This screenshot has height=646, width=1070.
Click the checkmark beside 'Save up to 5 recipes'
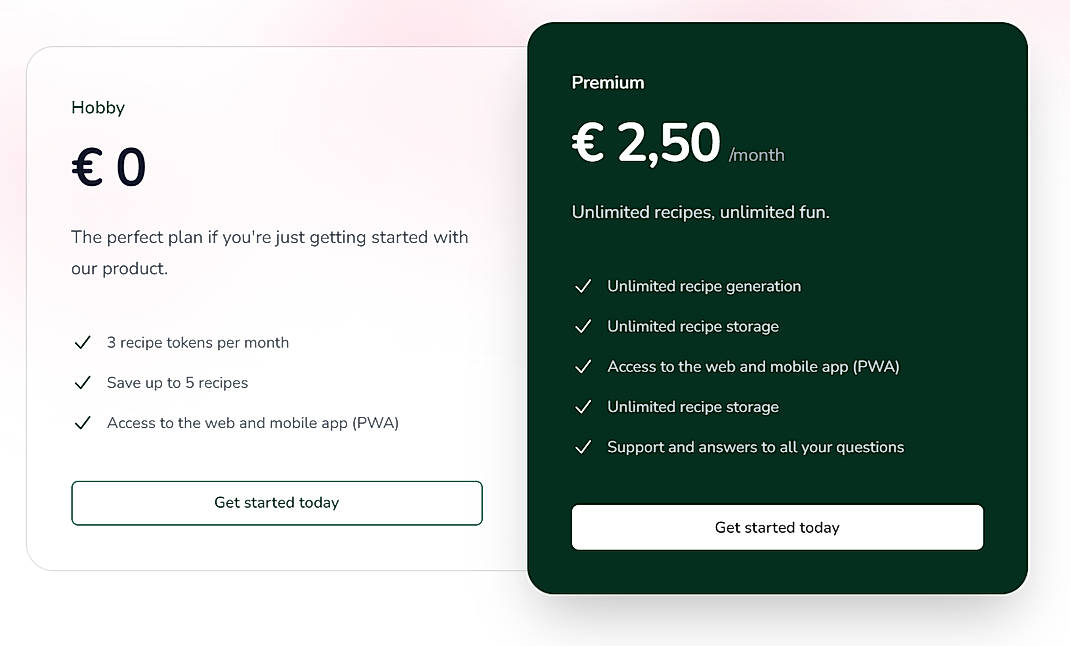84,382
